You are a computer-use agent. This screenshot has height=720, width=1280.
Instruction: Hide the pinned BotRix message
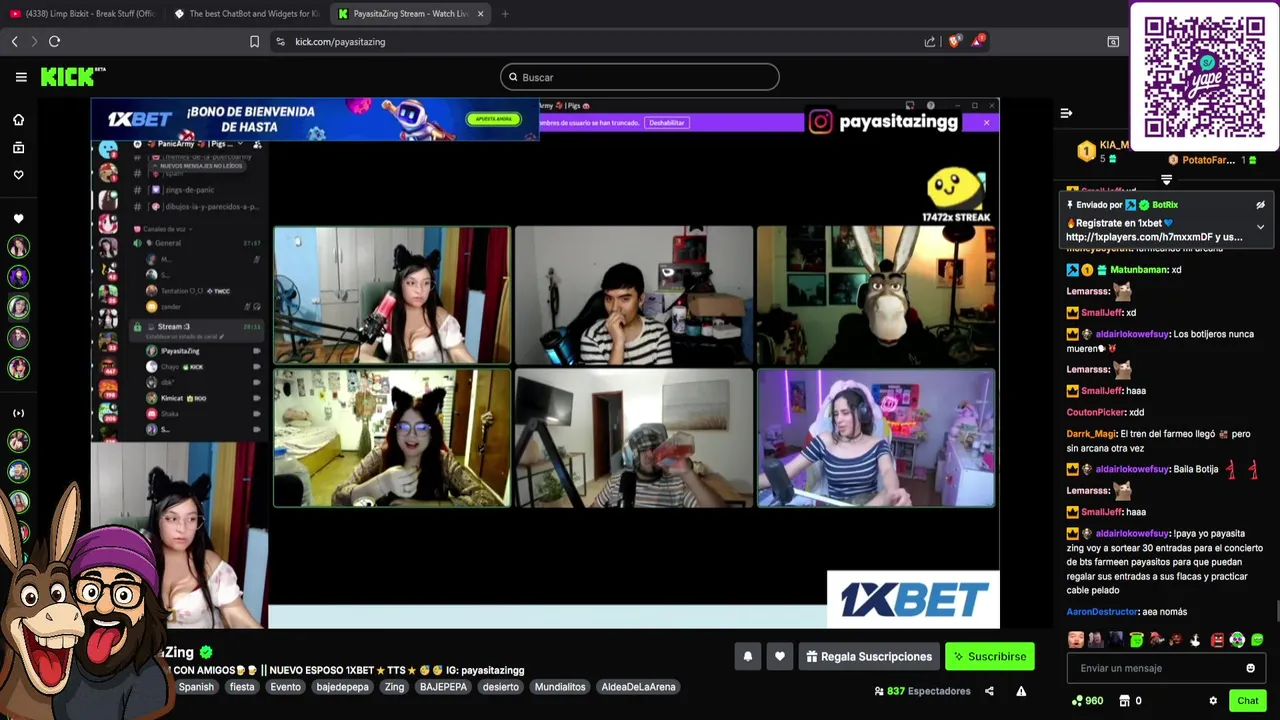click(x=1260, y=205)
